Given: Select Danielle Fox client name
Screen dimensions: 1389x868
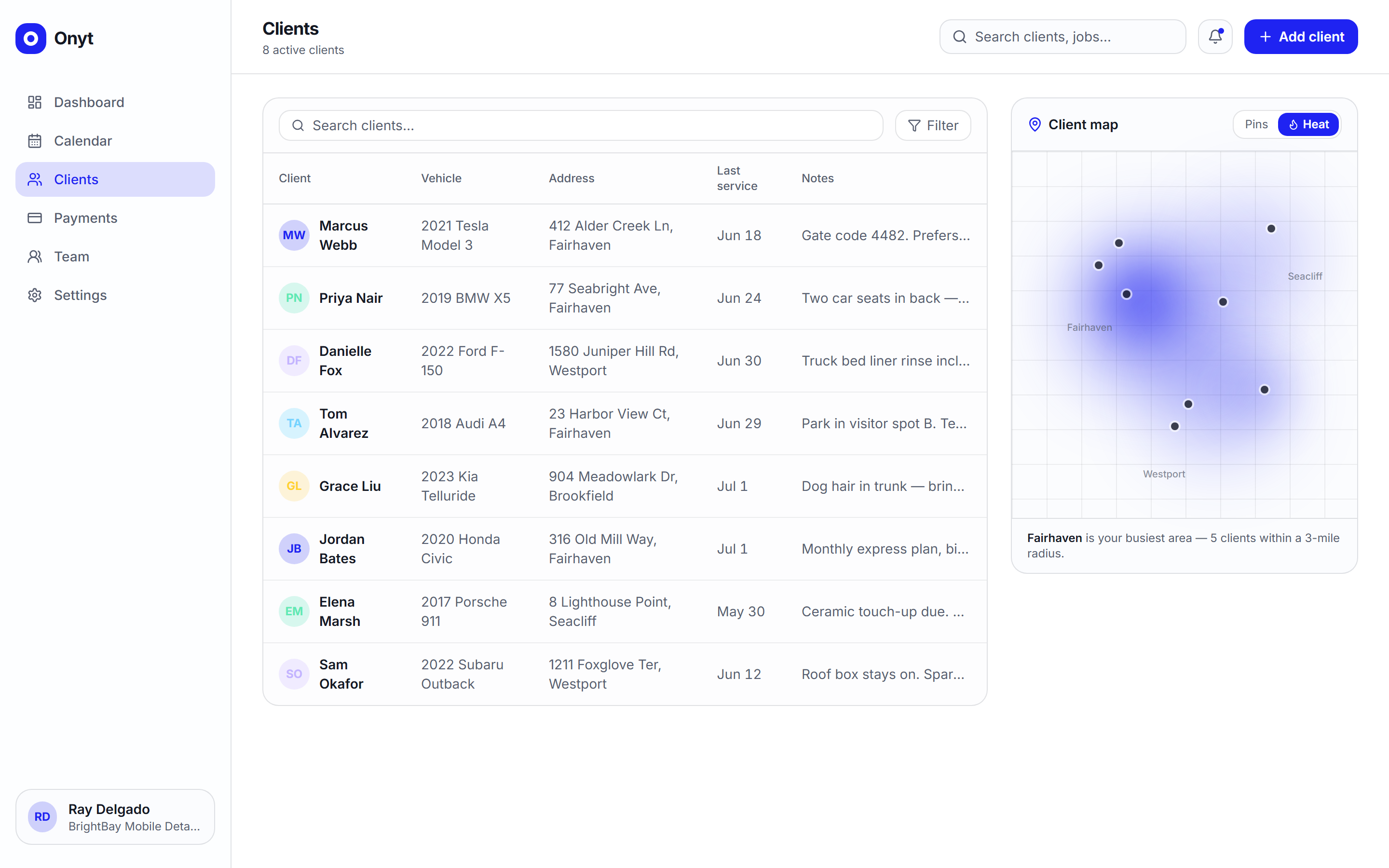Looking at the screenshot, I should point(345,361).
